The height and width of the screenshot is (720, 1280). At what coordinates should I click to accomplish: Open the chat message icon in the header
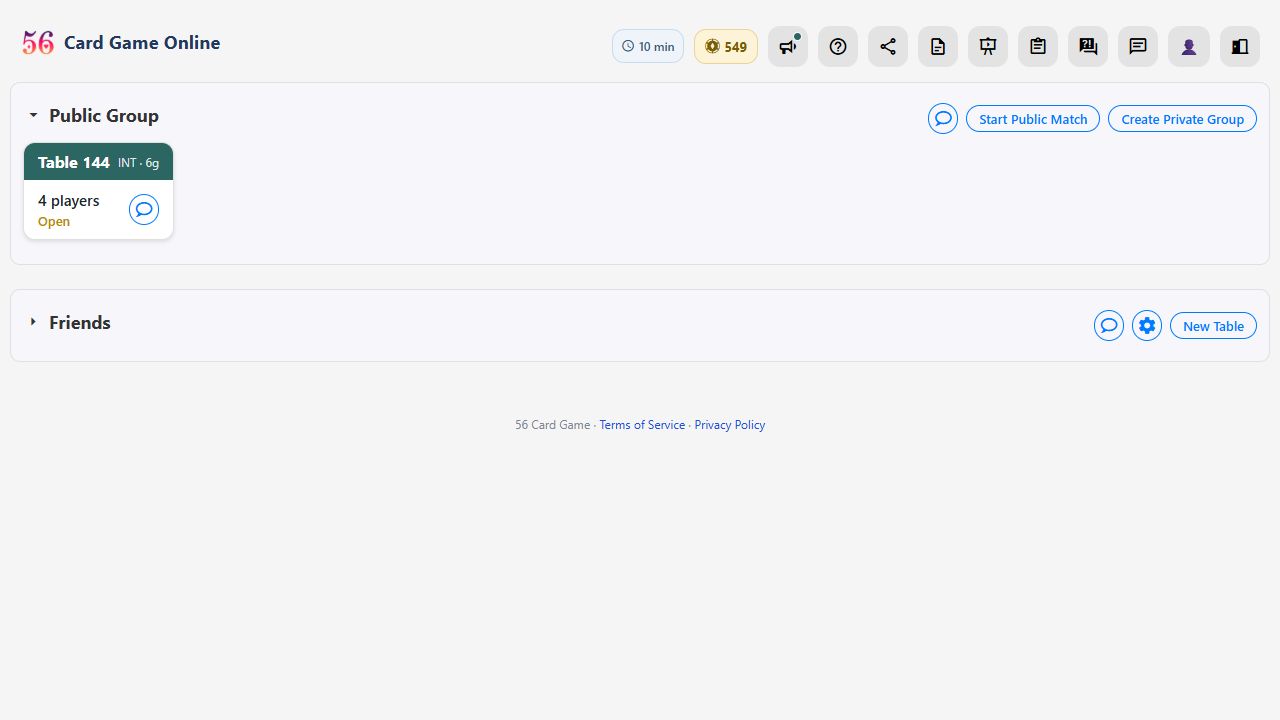(1138, 46)
